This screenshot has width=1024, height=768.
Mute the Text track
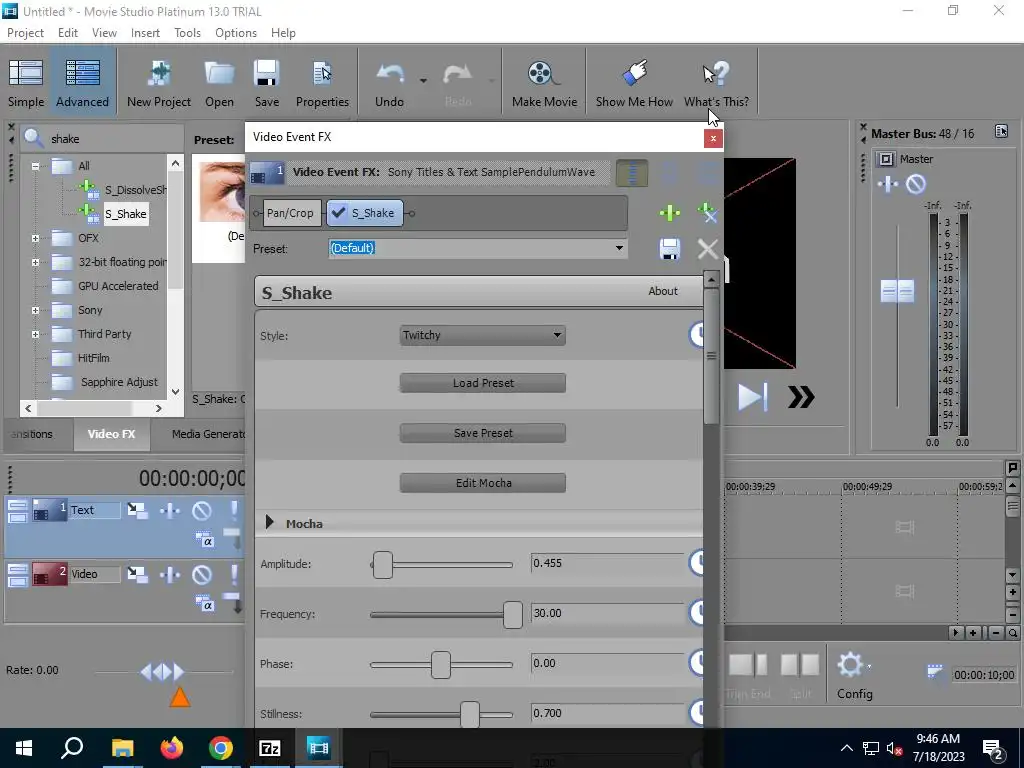(202, 510)
